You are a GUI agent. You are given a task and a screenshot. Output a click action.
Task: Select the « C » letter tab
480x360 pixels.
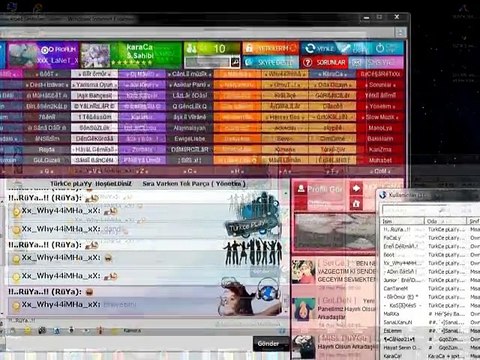pyautogui.click(x=189, y=171)
